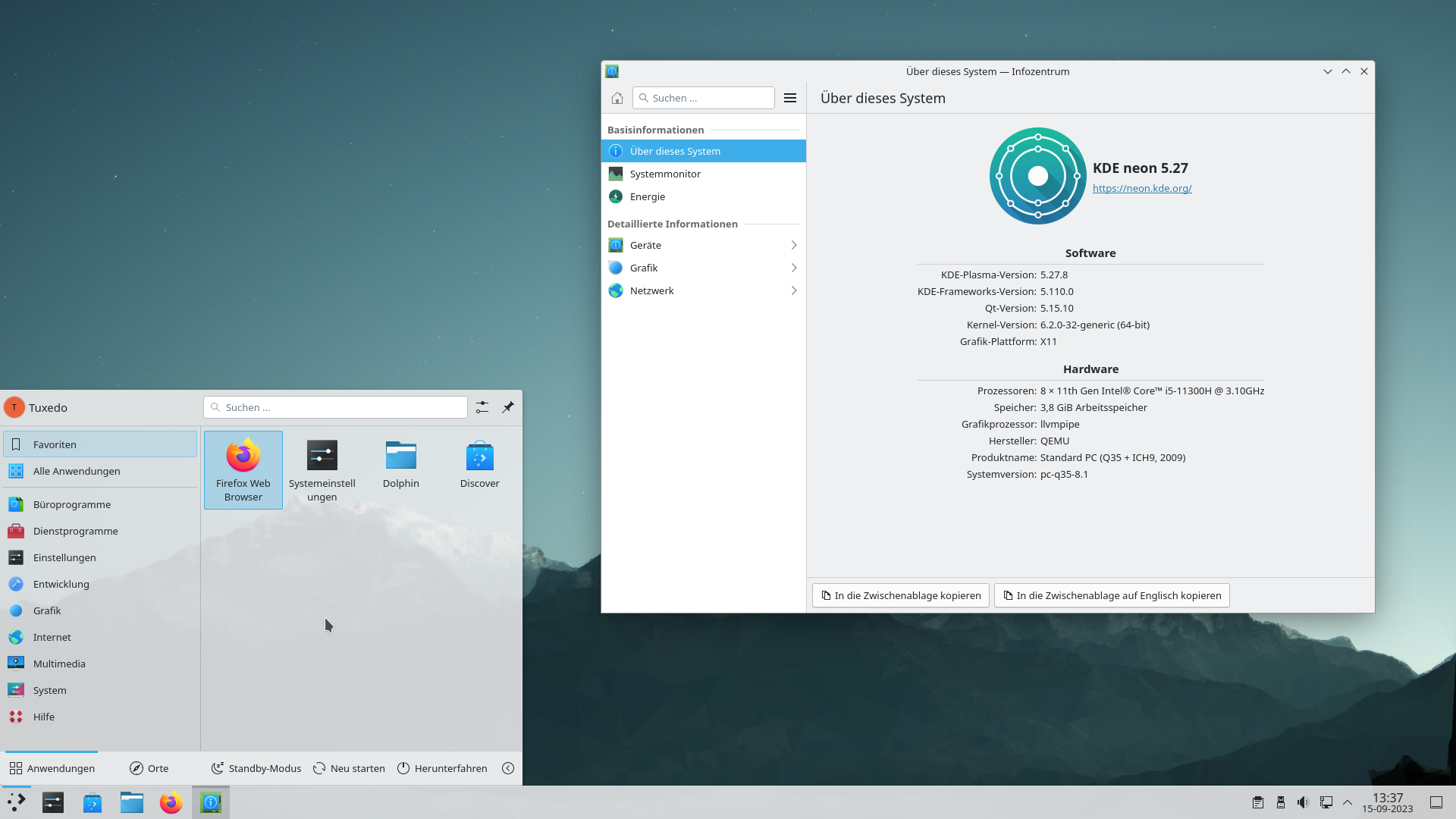The image size is (1456, 819).
Task: Open clipboard icon in system tray
Action: click(x=1257, y=802)
